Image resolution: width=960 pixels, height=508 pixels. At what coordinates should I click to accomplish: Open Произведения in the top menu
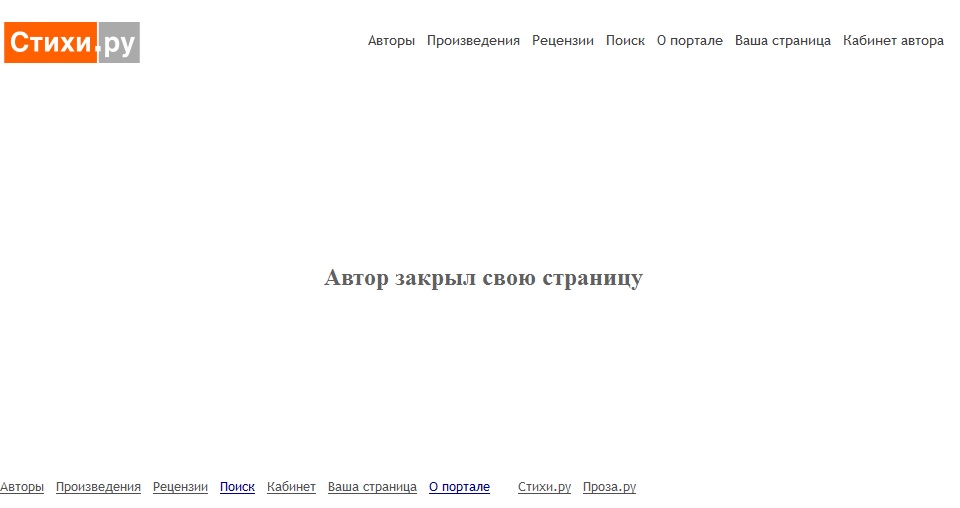point(473,40)
